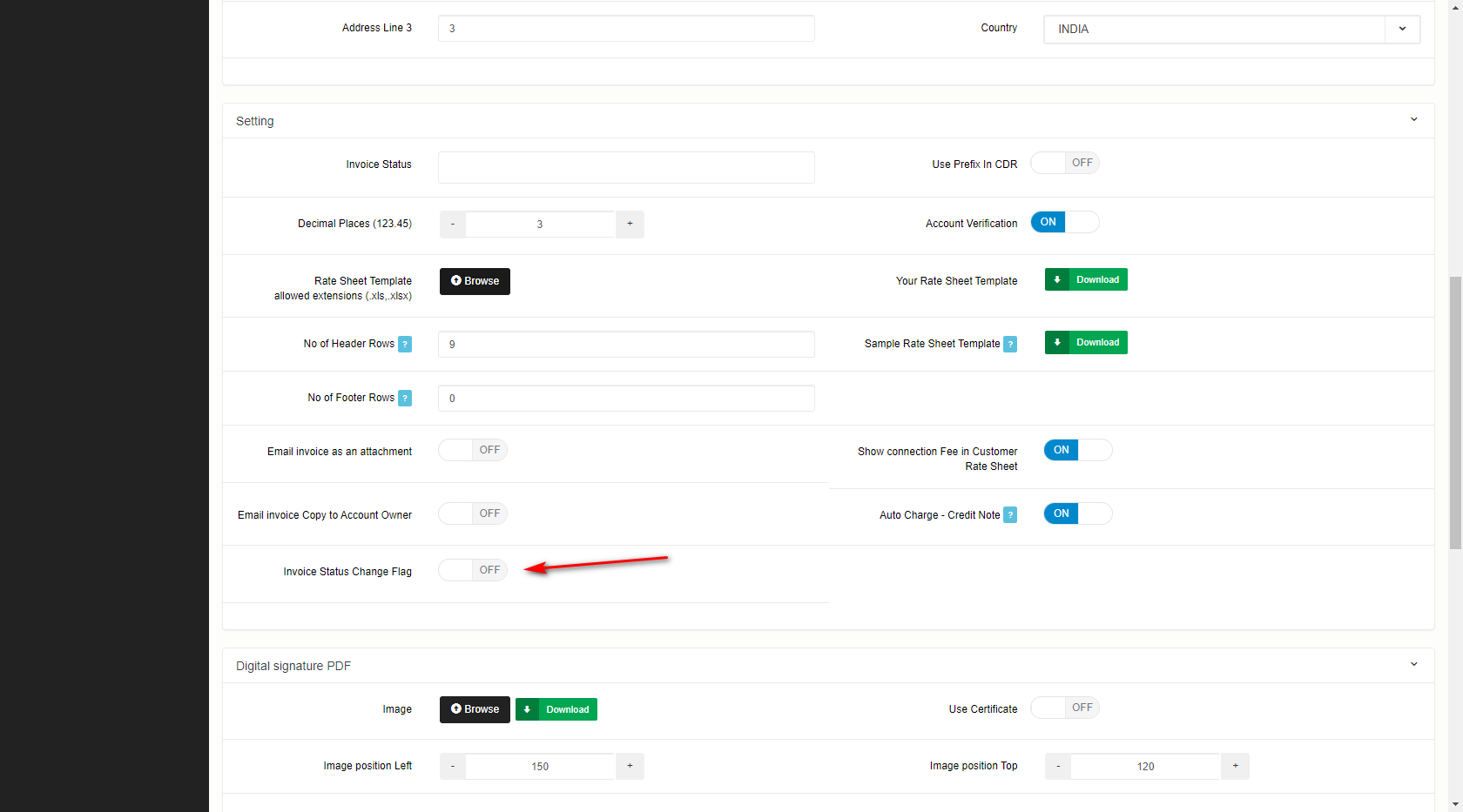Click the page vertical scrollbar thumb

click(1455, 413)
